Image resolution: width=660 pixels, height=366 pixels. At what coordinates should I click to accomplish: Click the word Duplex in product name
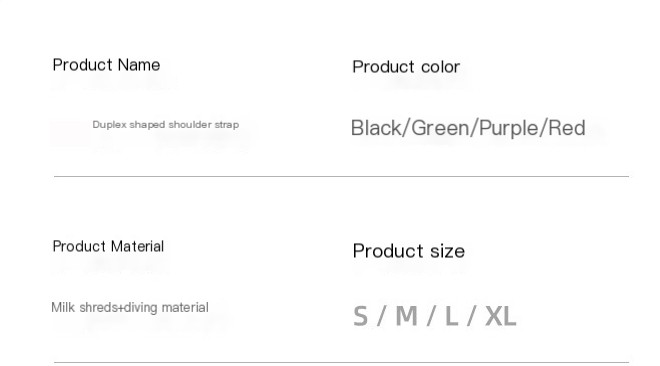[109, 125]
